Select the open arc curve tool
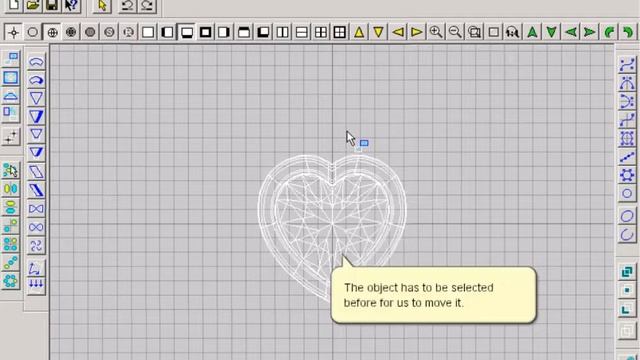Viewport: 640px width, 360px height. (x=627, y=235)
